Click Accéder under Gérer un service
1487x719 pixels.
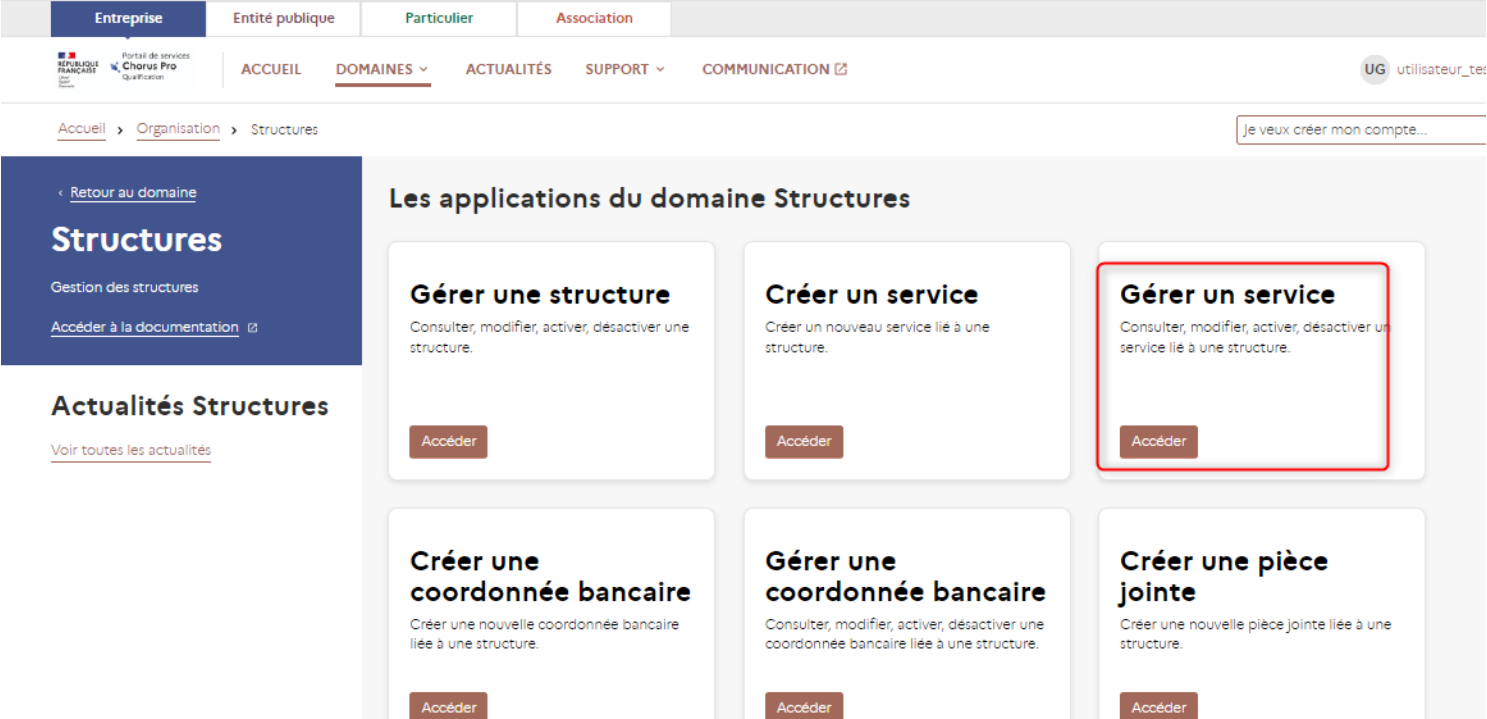(1158, 441)
